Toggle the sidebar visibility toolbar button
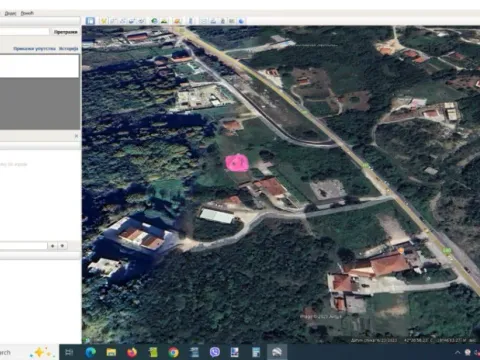This screenshot has height=360, width=480. click(90, 21)
